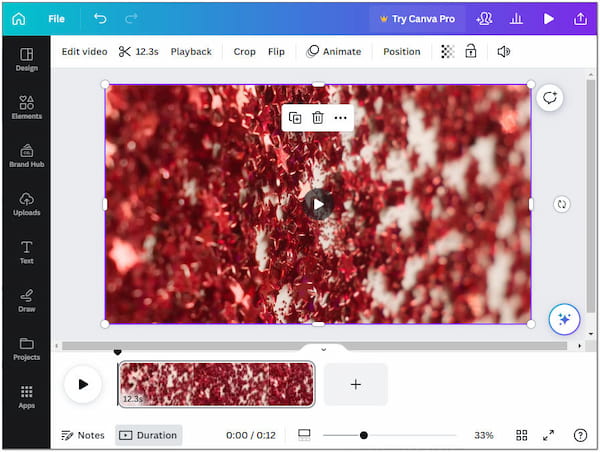
Task: Open grid view of pages
Action: coord(522,435)
